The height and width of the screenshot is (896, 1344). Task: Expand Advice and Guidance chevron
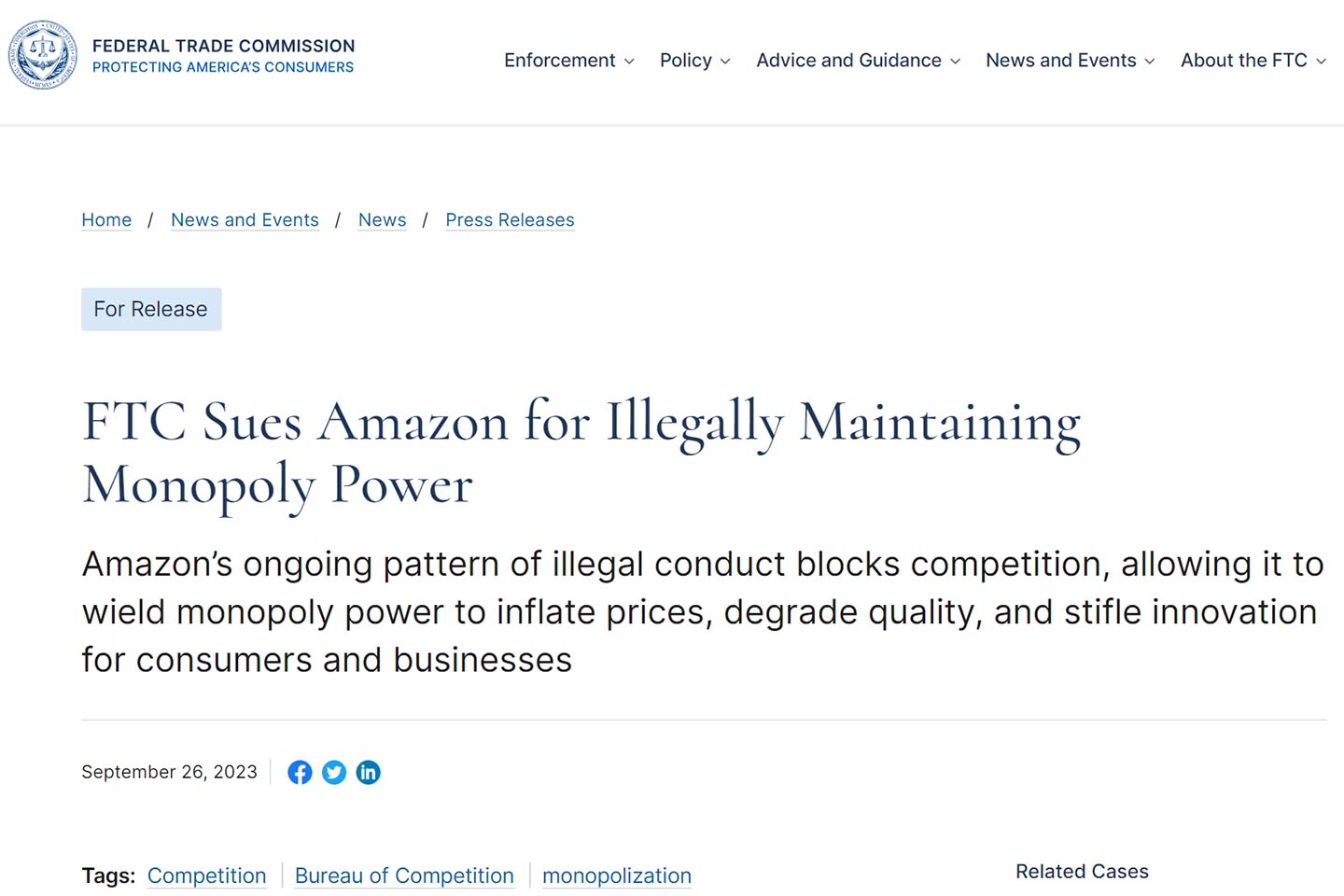[955, 62]
